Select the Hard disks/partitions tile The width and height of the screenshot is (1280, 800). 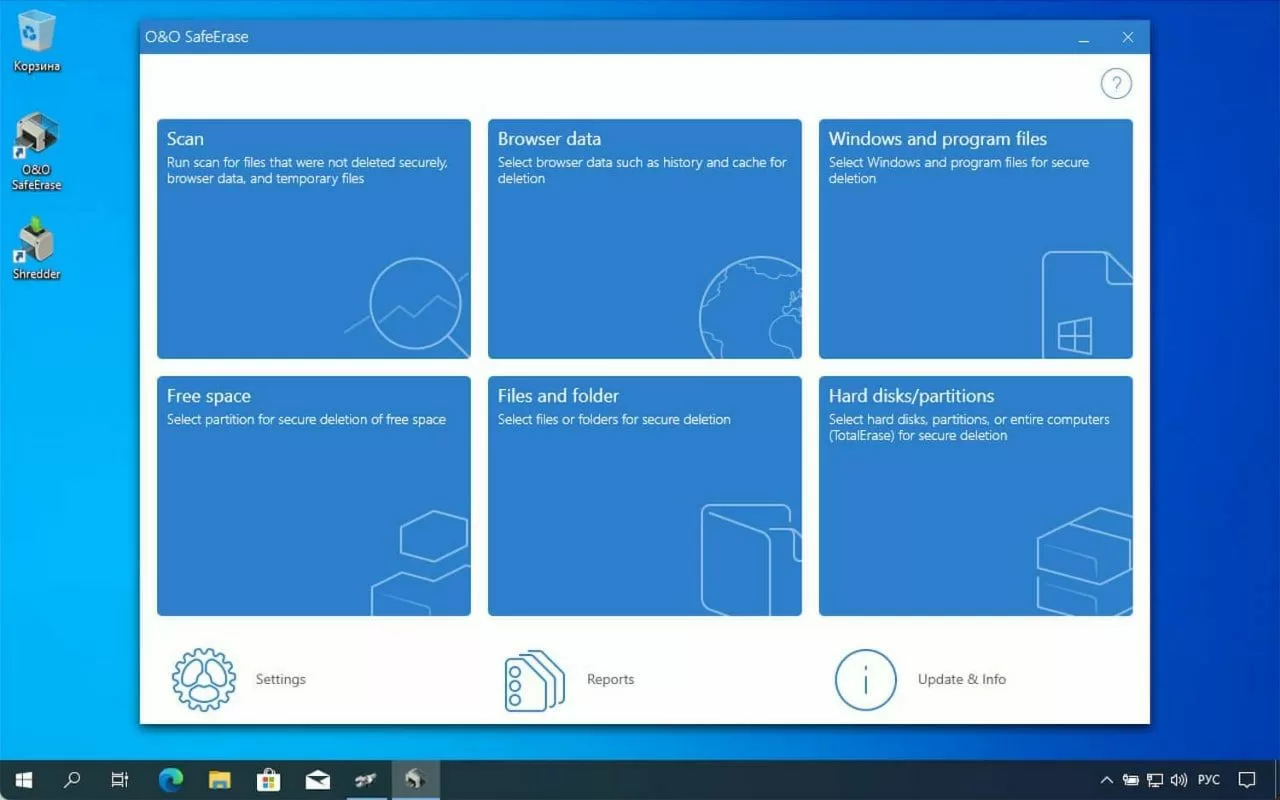point(975,496)
